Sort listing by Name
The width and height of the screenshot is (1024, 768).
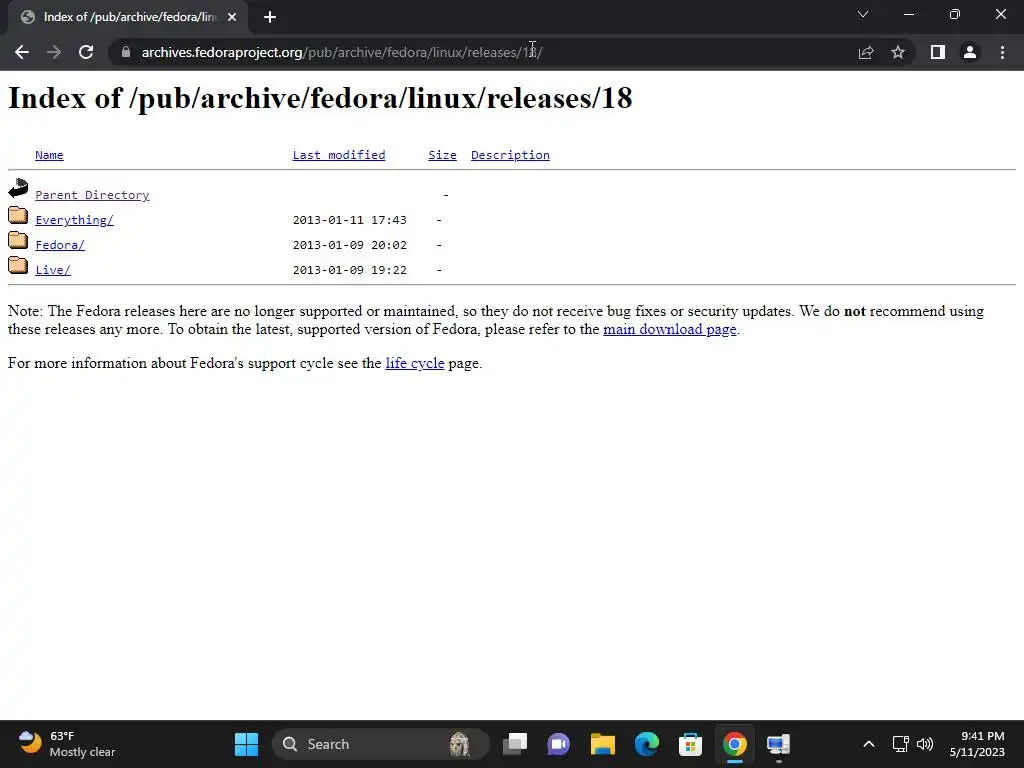click(49, 155)
